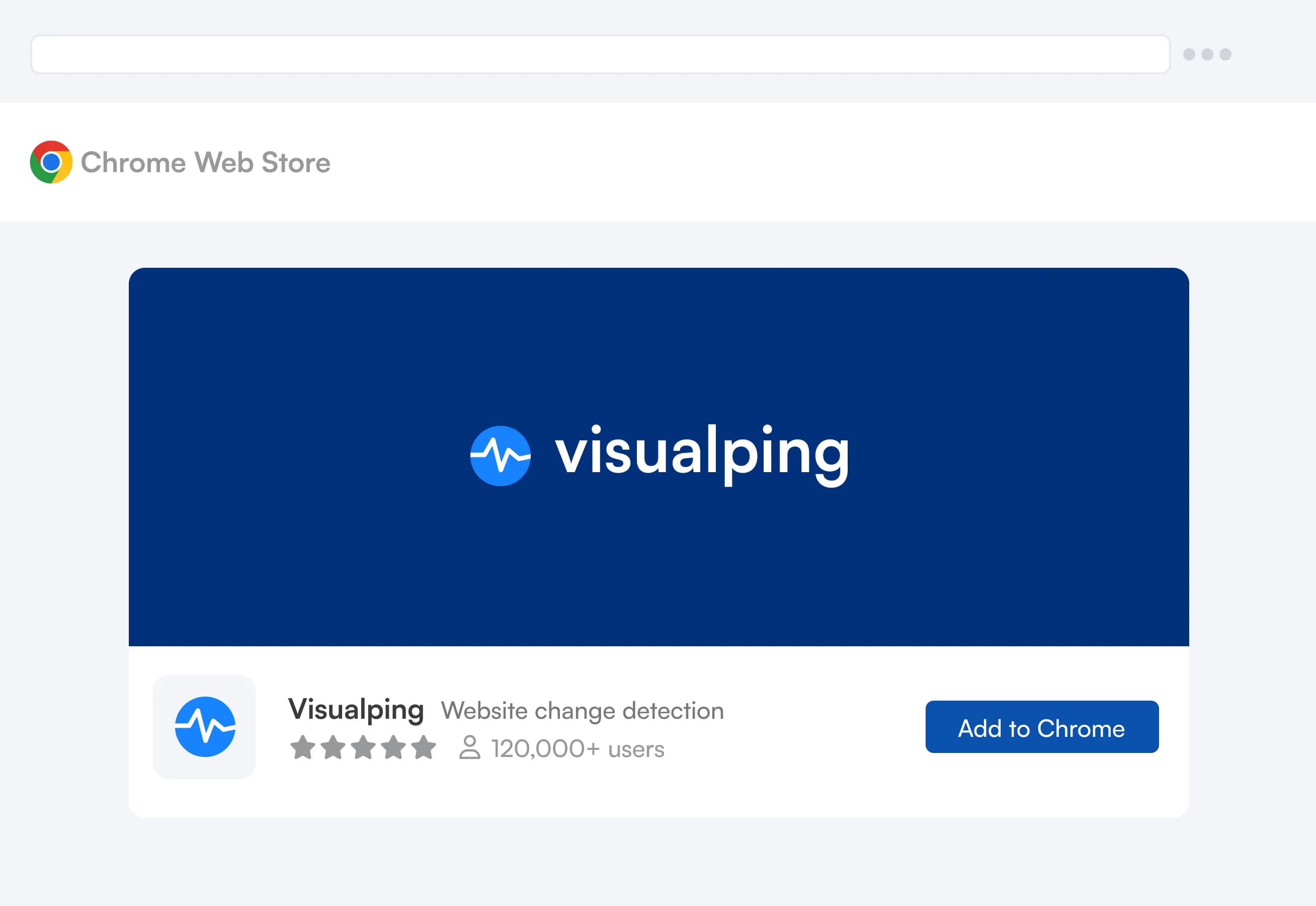The image size is (1316, 906).
Task: Click the Add to Chrome button
Action: tap(1041, 727)
